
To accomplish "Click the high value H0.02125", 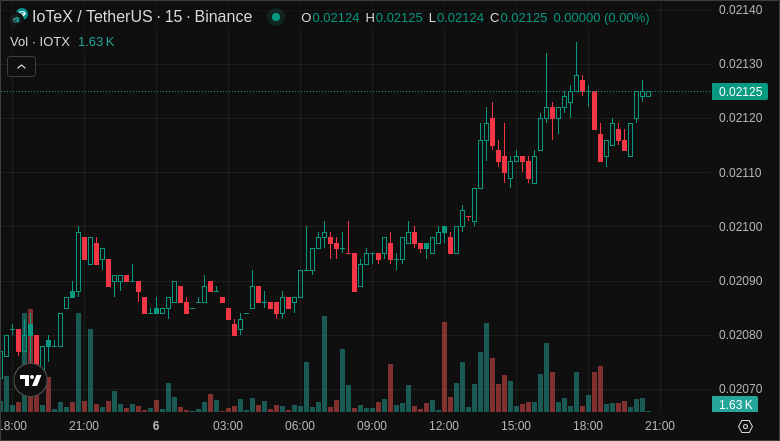I will (394, 18).
